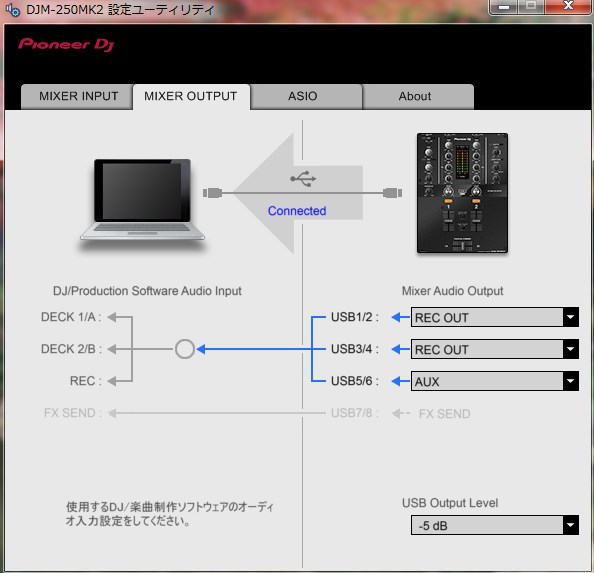Click the DECK 1/A label
Viewport: 594px width, 573px height.
pyautogui.click(x=71, y=317)
